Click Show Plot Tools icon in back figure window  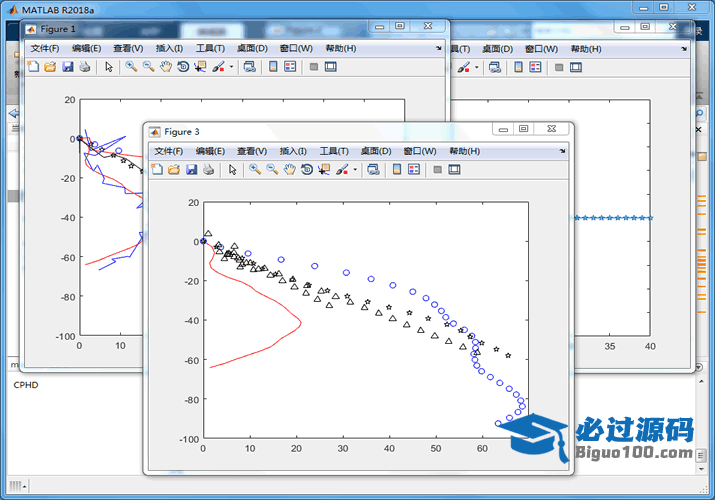pos(576,67)
